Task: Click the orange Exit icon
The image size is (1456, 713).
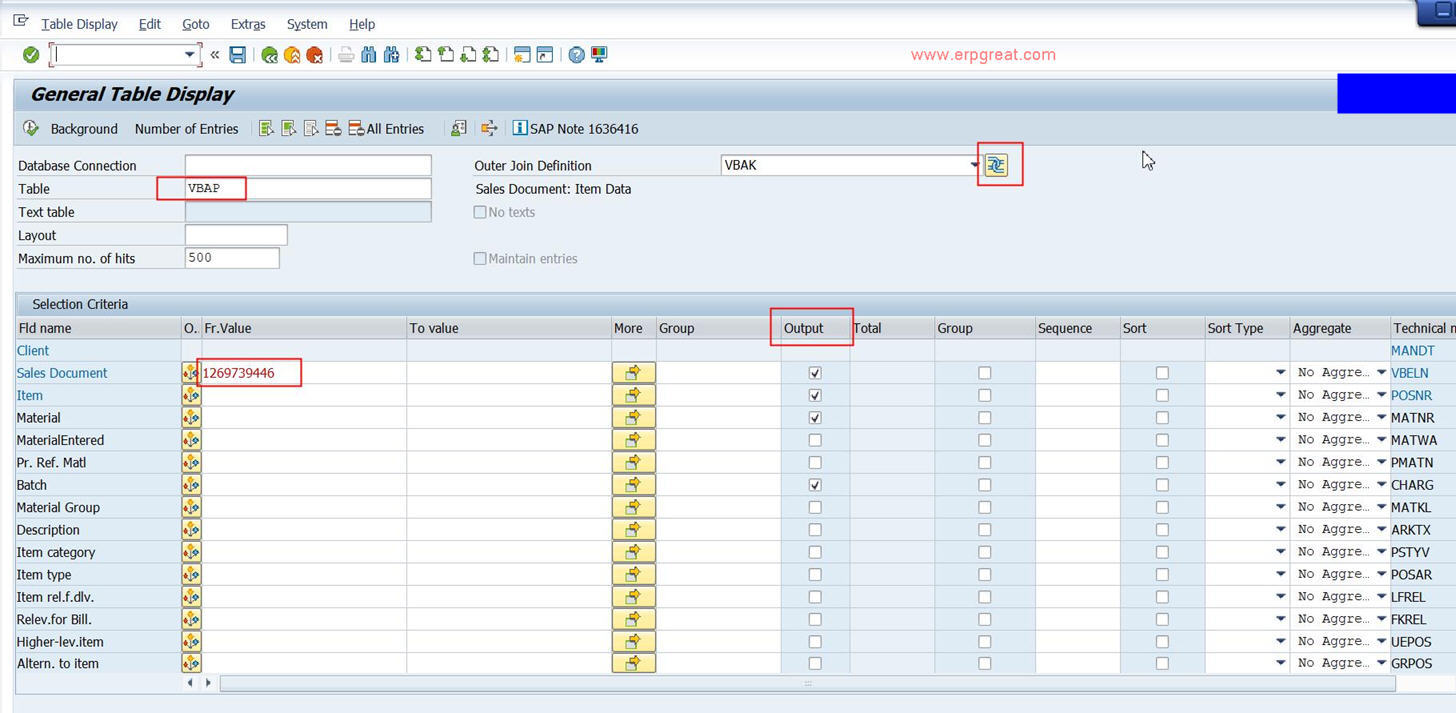Action: click(292, 55)
